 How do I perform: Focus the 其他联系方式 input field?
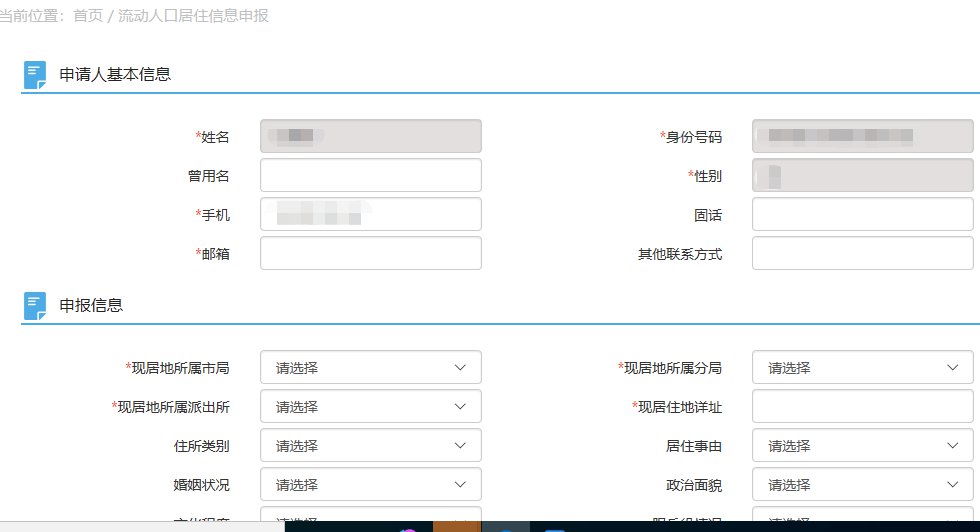click(862, 254)
